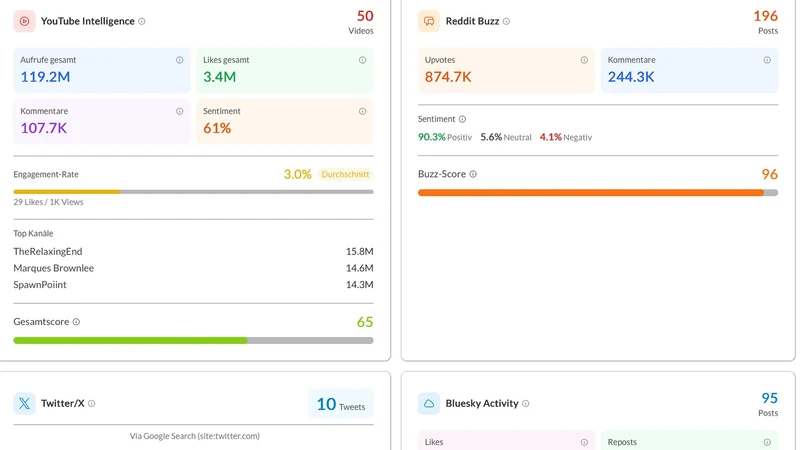Click the 107.7K Kommentare value
The image size is (800, 450).
[44, 128]
